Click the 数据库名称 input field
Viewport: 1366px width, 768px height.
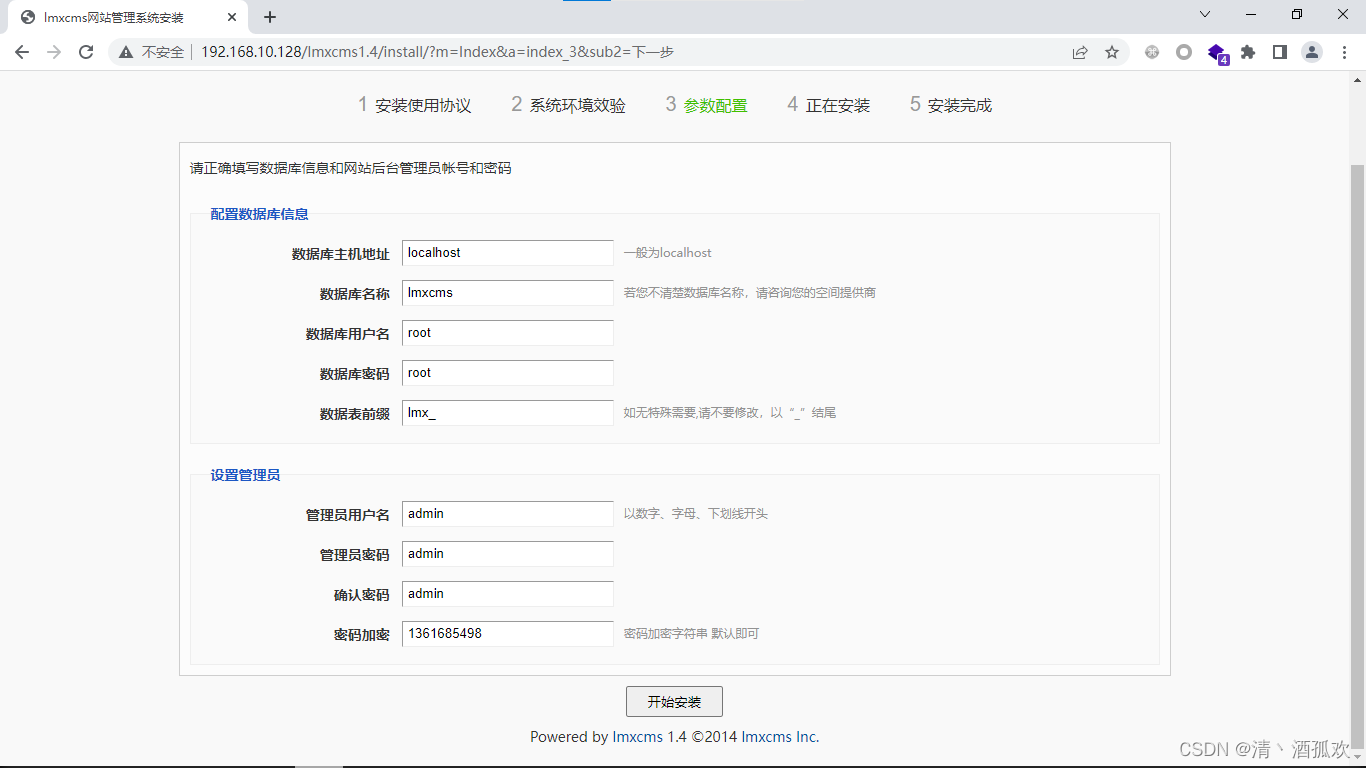click(507, 293)
